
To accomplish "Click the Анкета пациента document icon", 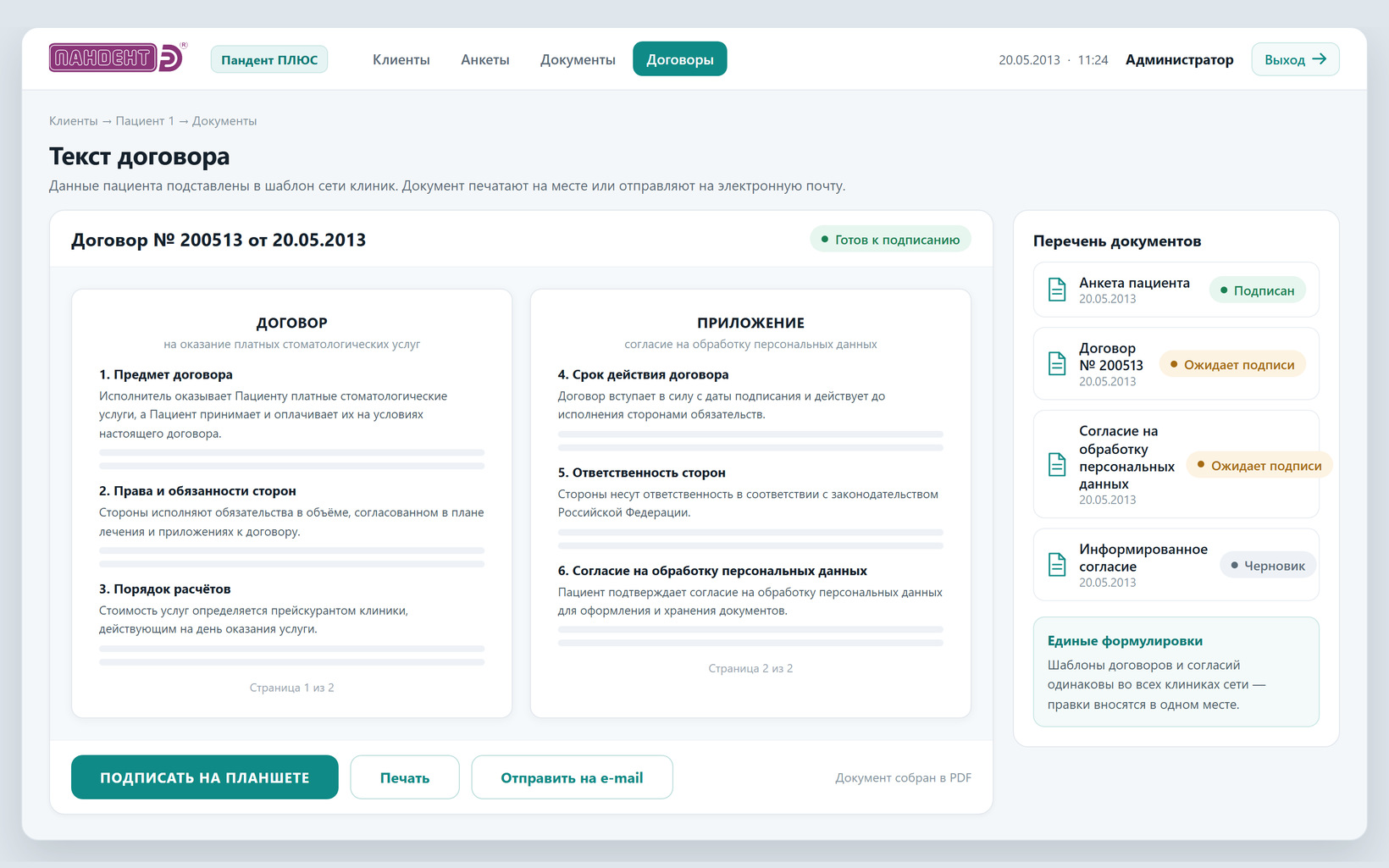I will [x=1057, y=290].
